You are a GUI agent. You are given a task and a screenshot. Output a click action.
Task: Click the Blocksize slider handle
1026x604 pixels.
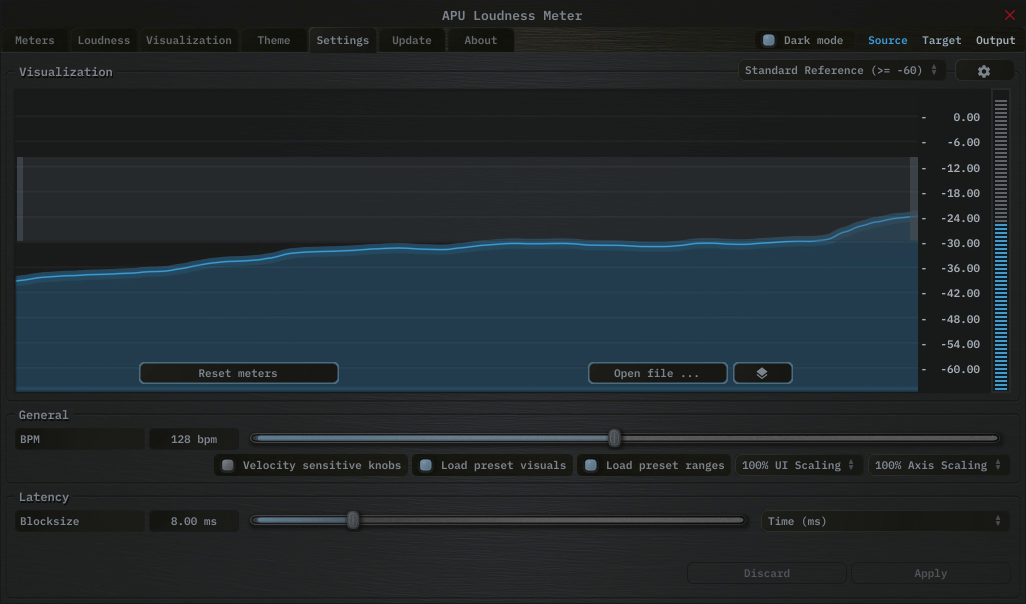[353, 520]
